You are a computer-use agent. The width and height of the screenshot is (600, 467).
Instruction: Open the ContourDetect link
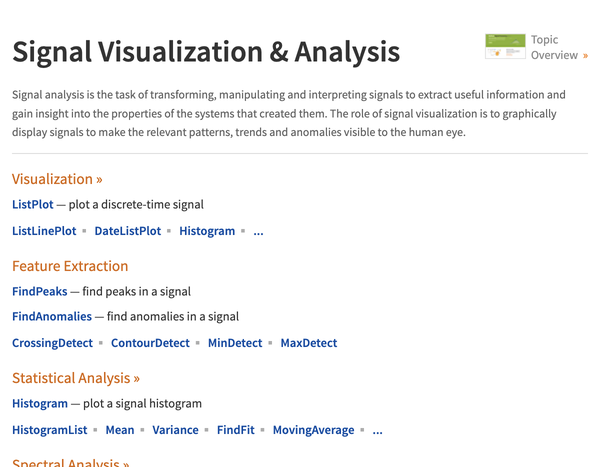(150, 343)
